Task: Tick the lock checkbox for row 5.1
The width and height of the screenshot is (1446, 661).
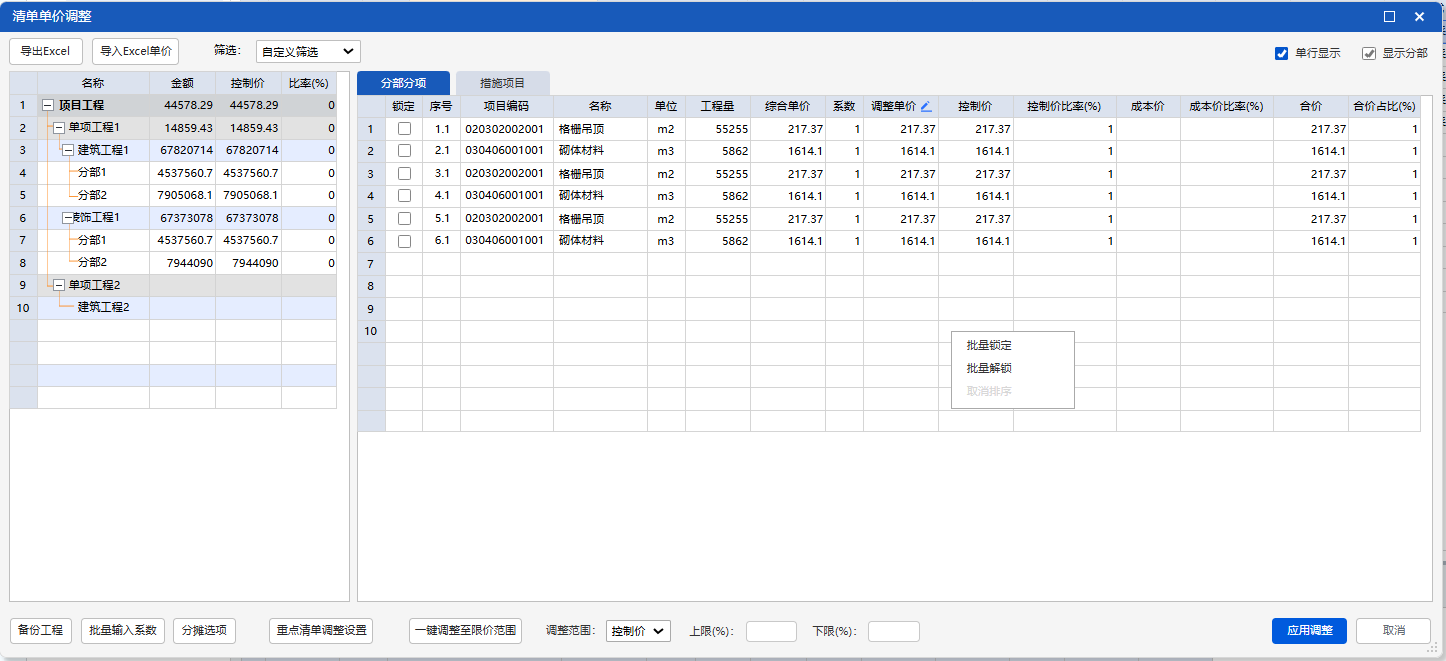Action: [x=404, y=219]
